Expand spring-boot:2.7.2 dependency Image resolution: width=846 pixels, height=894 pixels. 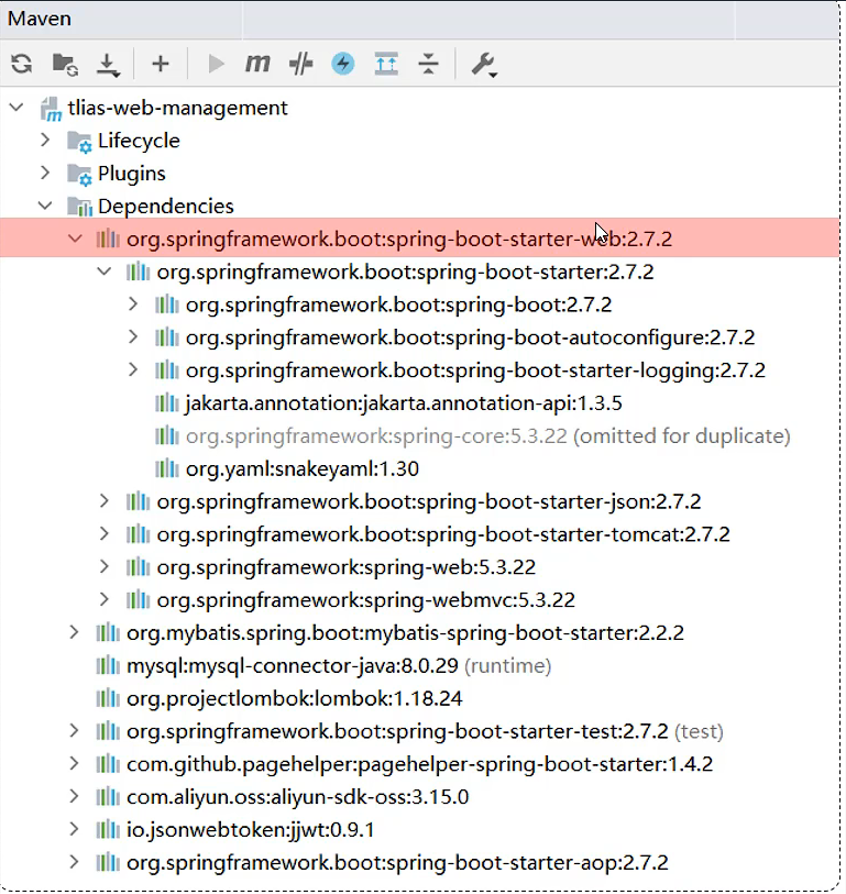pyautogui.click(x=133, y=304)
